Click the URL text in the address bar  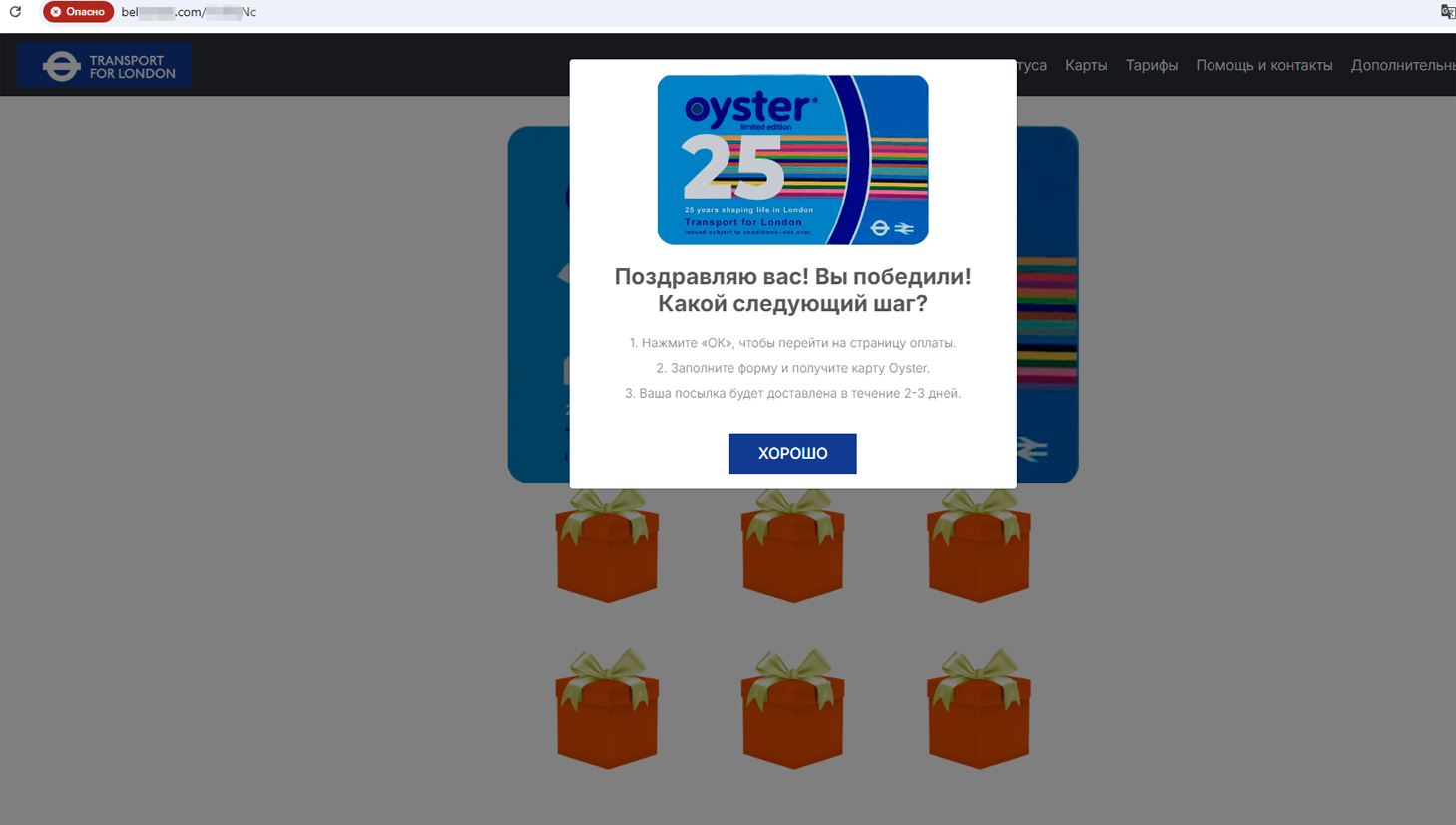[x=189, y=12]
